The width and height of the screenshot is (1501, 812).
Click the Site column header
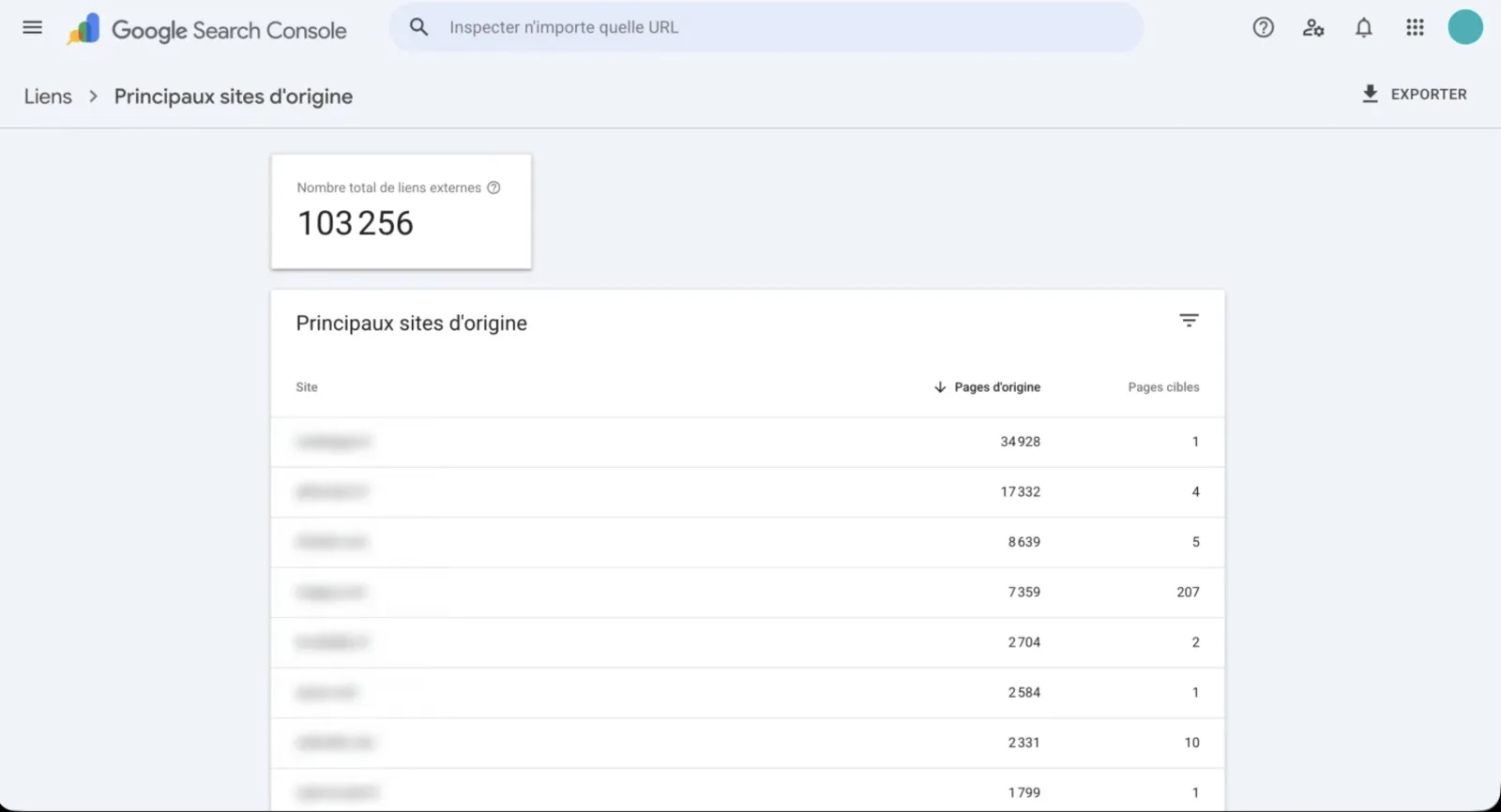pos(307,387)
